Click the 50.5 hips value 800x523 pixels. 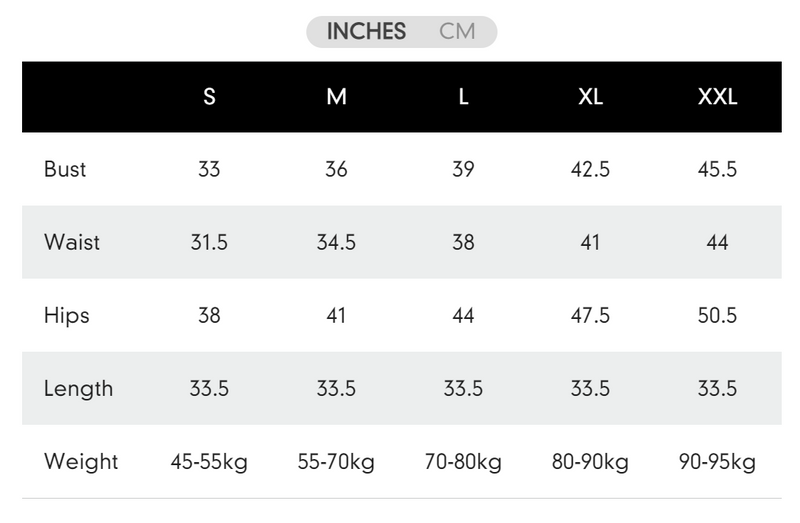click(x=717, y=315)
